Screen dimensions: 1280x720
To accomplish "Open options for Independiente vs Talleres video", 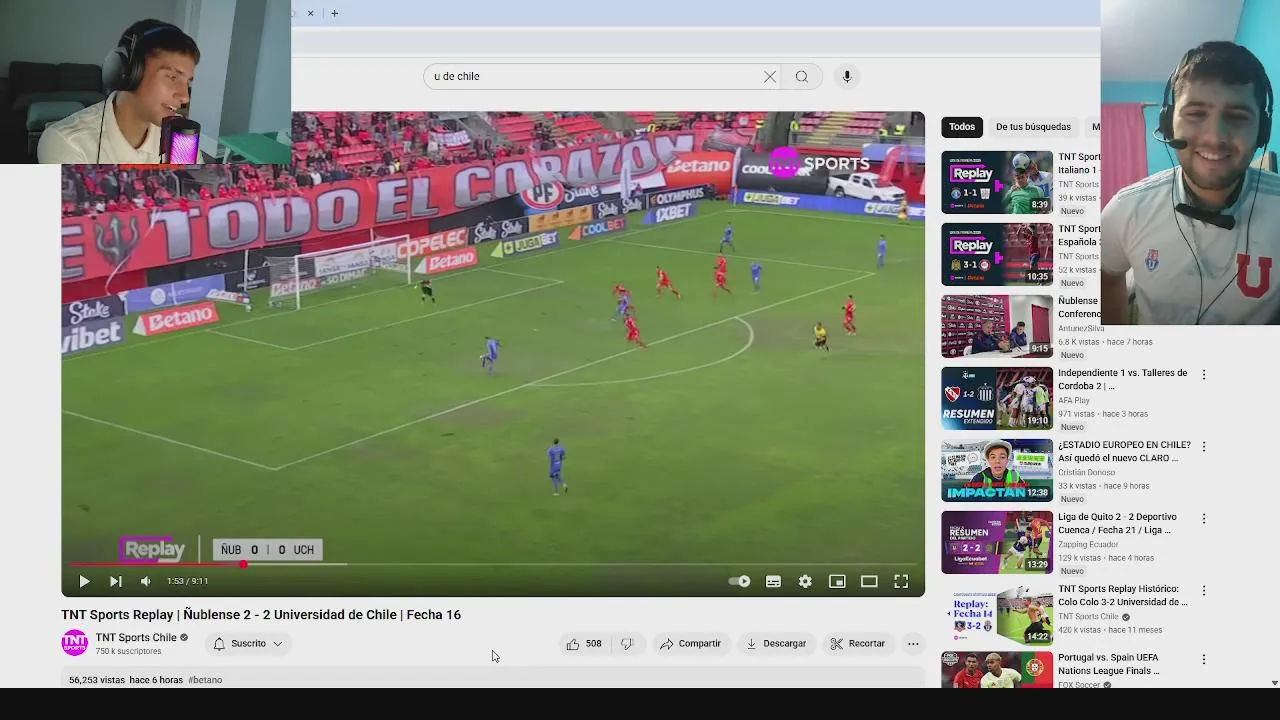I will [1204, 374].
